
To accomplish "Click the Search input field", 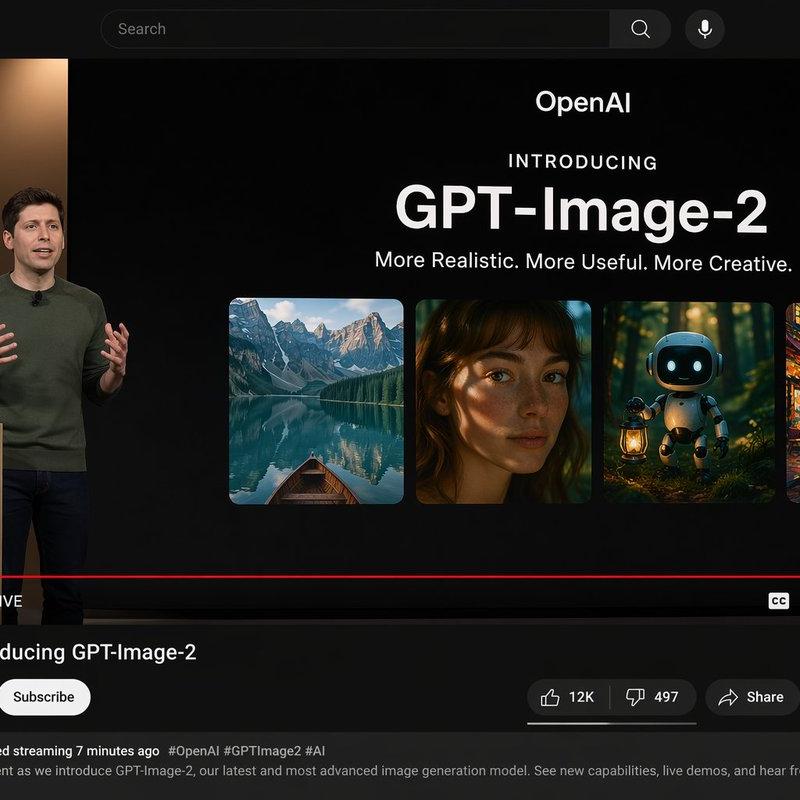I will point(355,29).
